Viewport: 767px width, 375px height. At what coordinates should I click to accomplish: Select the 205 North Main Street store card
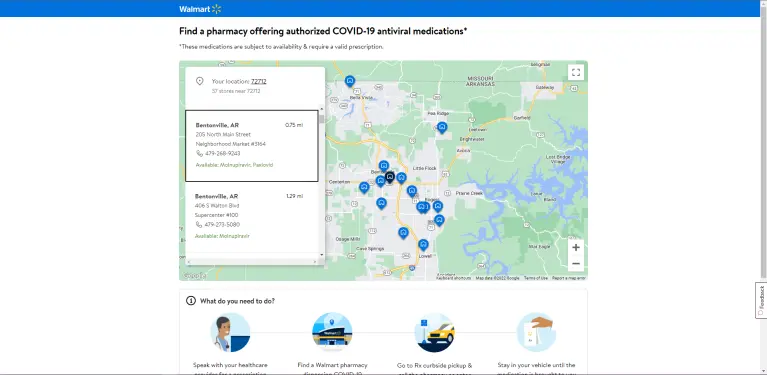coord(251,146)
